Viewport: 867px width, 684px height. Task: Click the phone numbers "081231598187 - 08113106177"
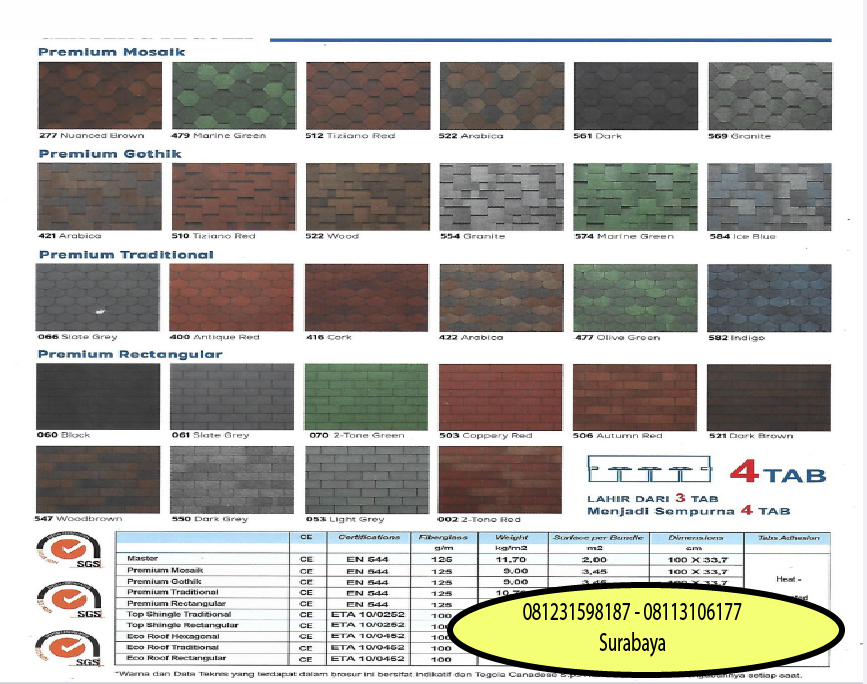[631, 612]
